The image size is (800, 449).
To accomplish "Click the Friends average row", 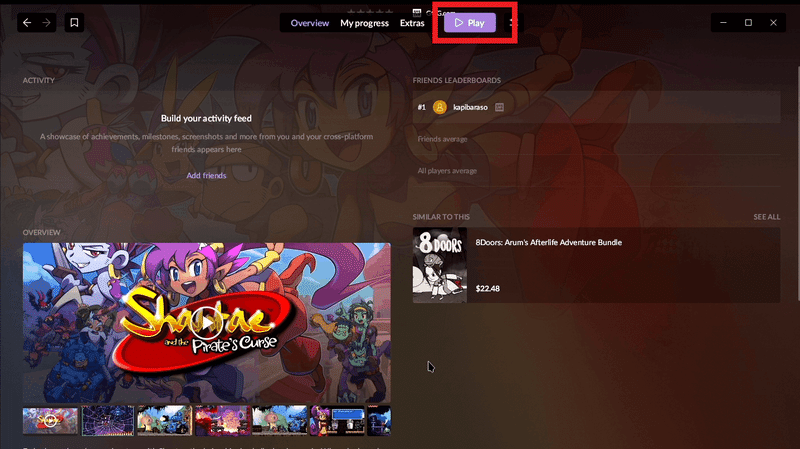I will pos(596,139).
